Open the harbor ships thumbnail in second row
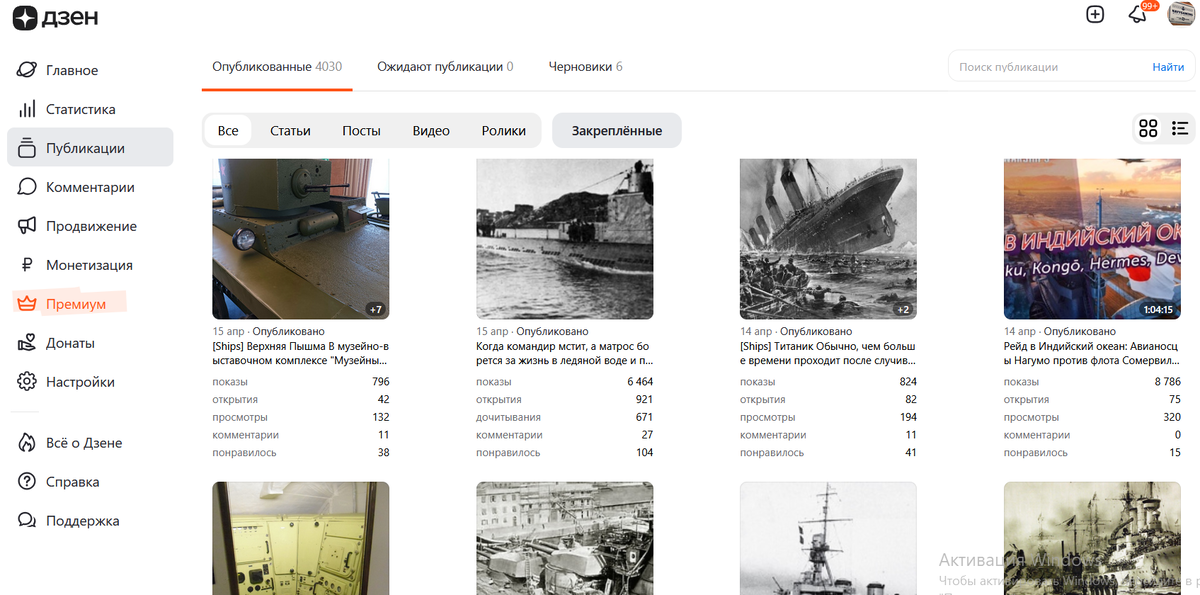 click(565, 538)
